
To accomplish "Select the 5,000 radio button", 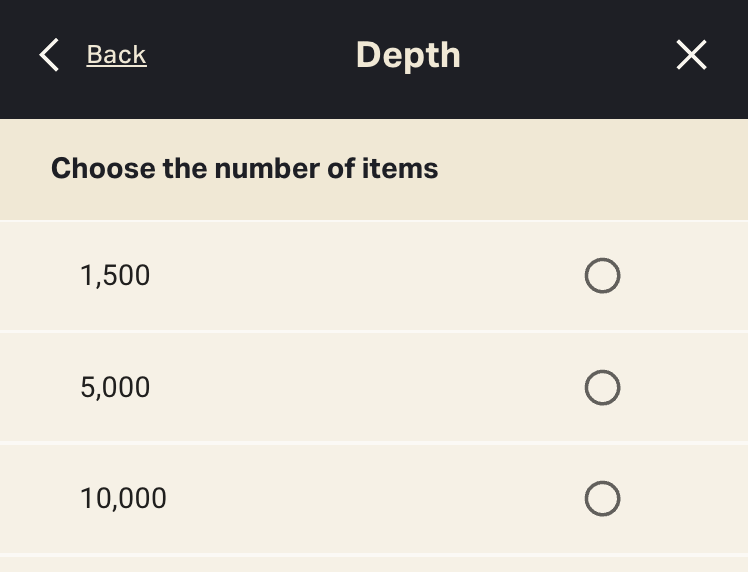I will pos(602,387).
